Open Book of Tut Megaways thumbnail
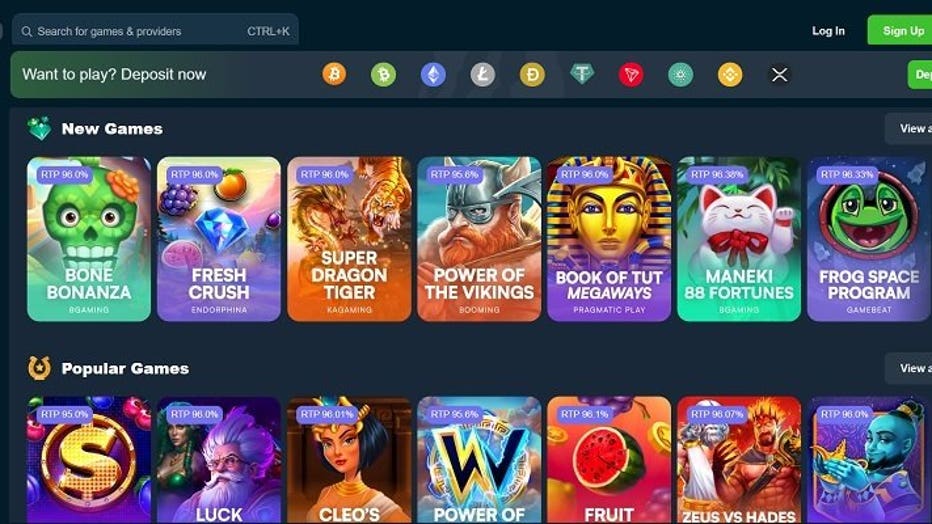This screenshot has height=524, width=932. tap(609, 239)
